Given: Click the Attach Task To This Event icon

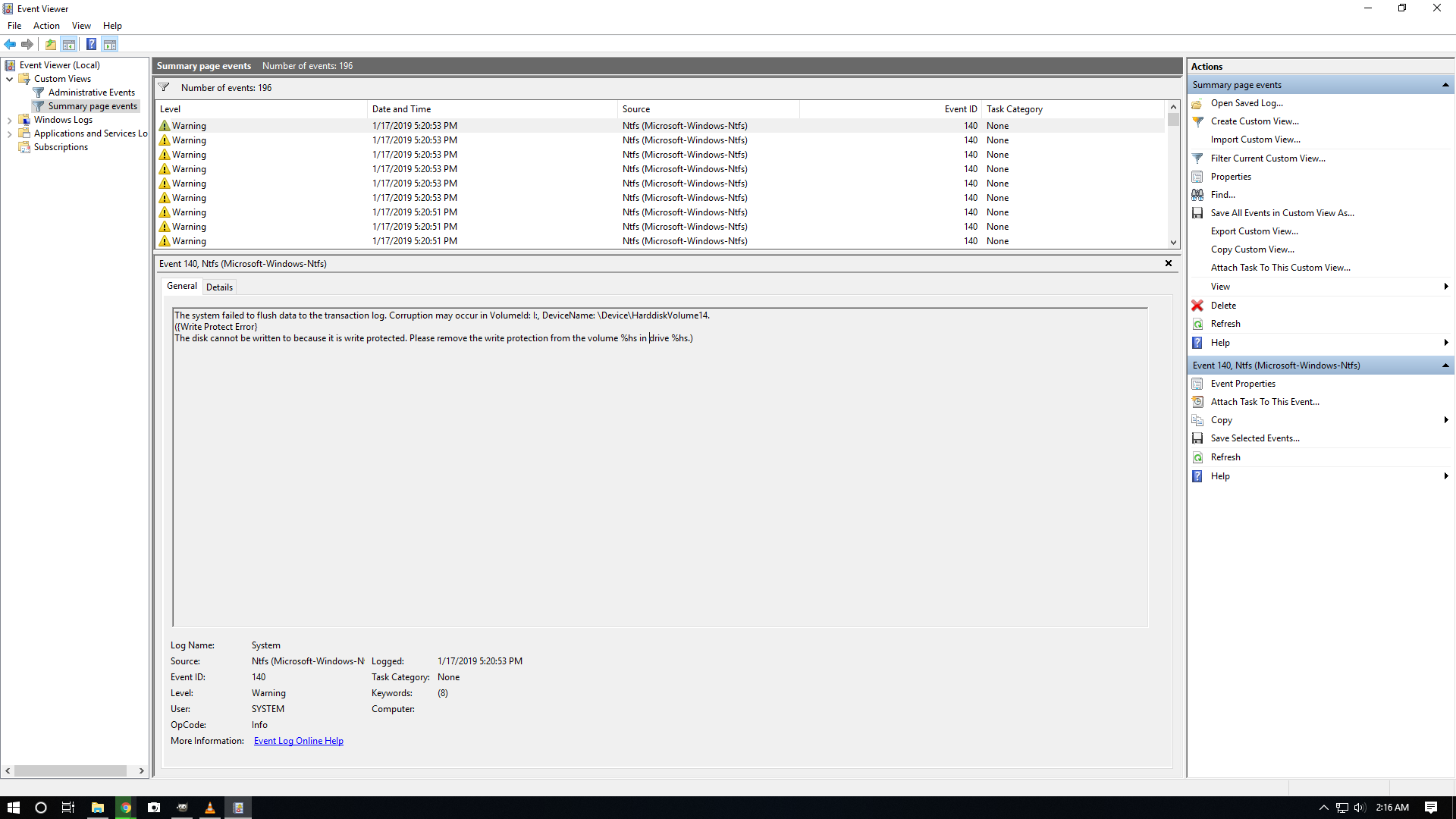Looking at the screenshot, I should pos(1197,402).
